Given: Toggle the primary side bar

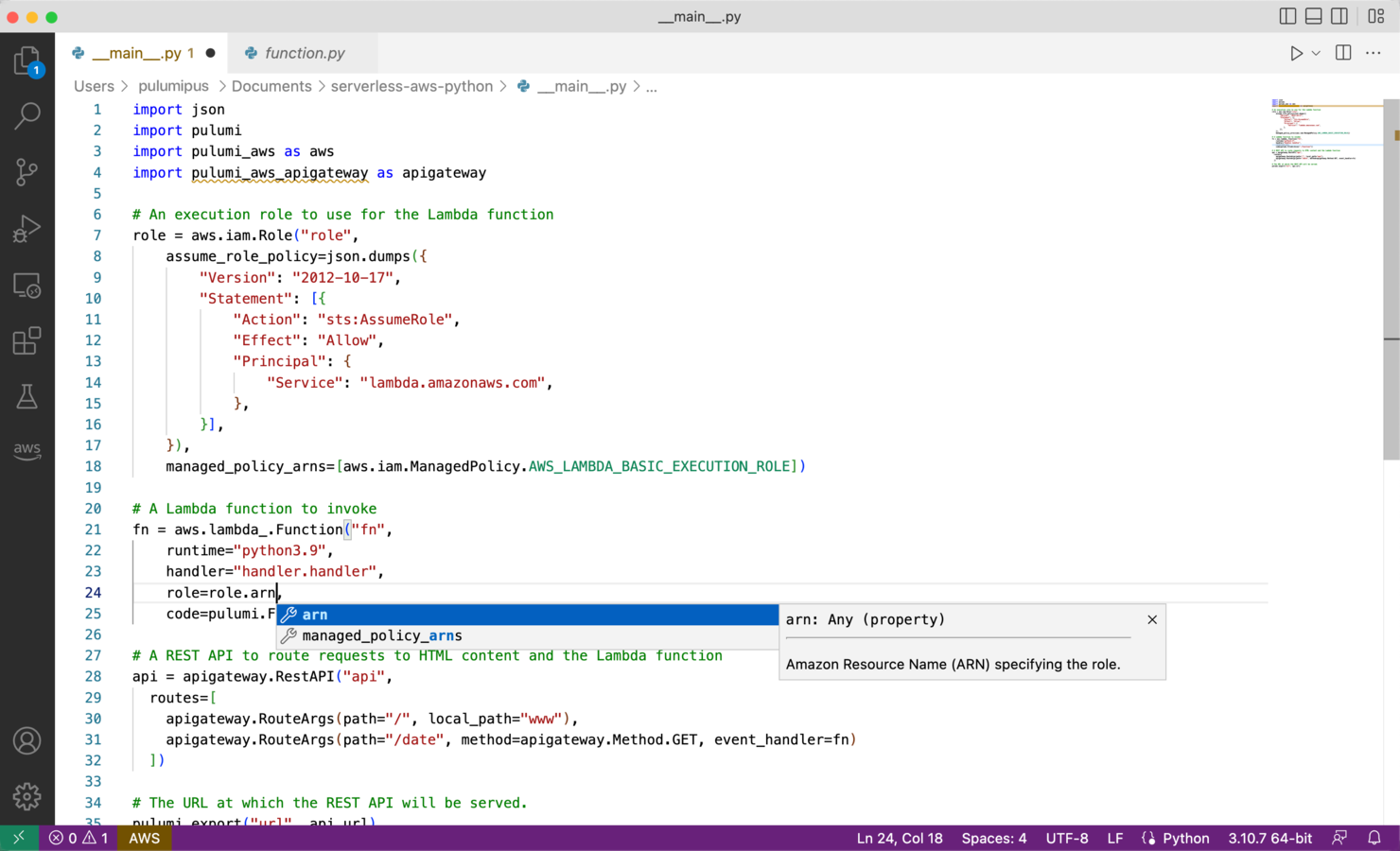Looking at the screenshot, I should [x=1287, y=16].
